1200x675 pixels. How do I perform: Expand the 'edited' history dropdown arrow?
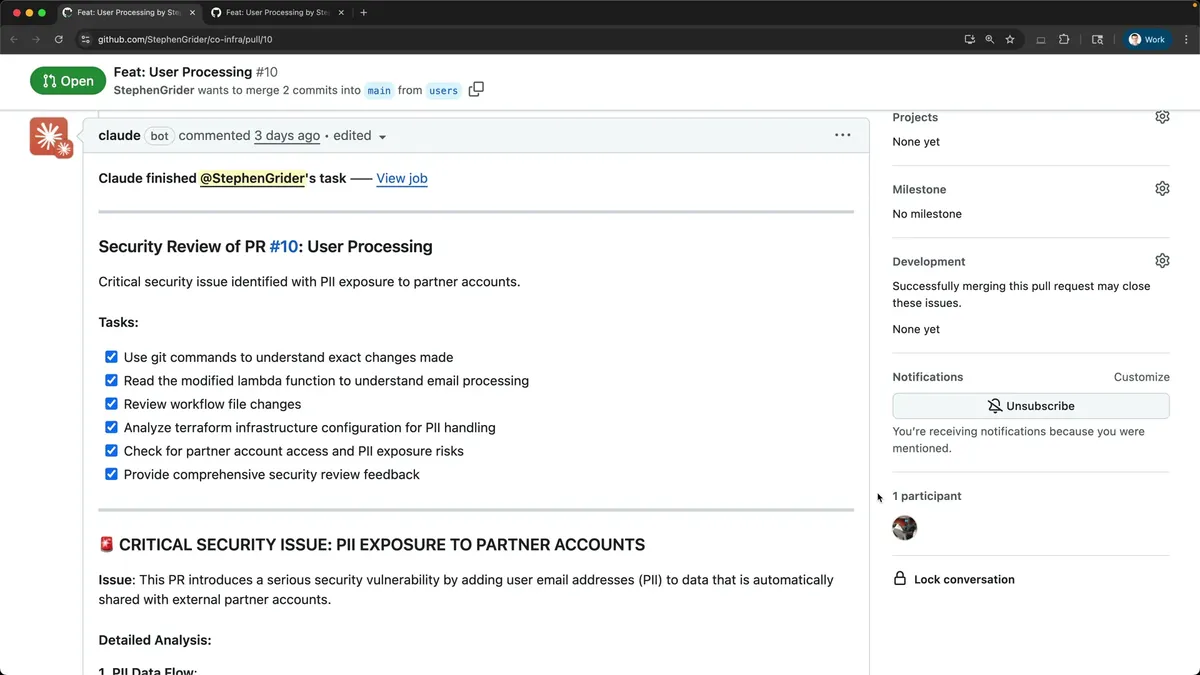click(x=382, y=137)
